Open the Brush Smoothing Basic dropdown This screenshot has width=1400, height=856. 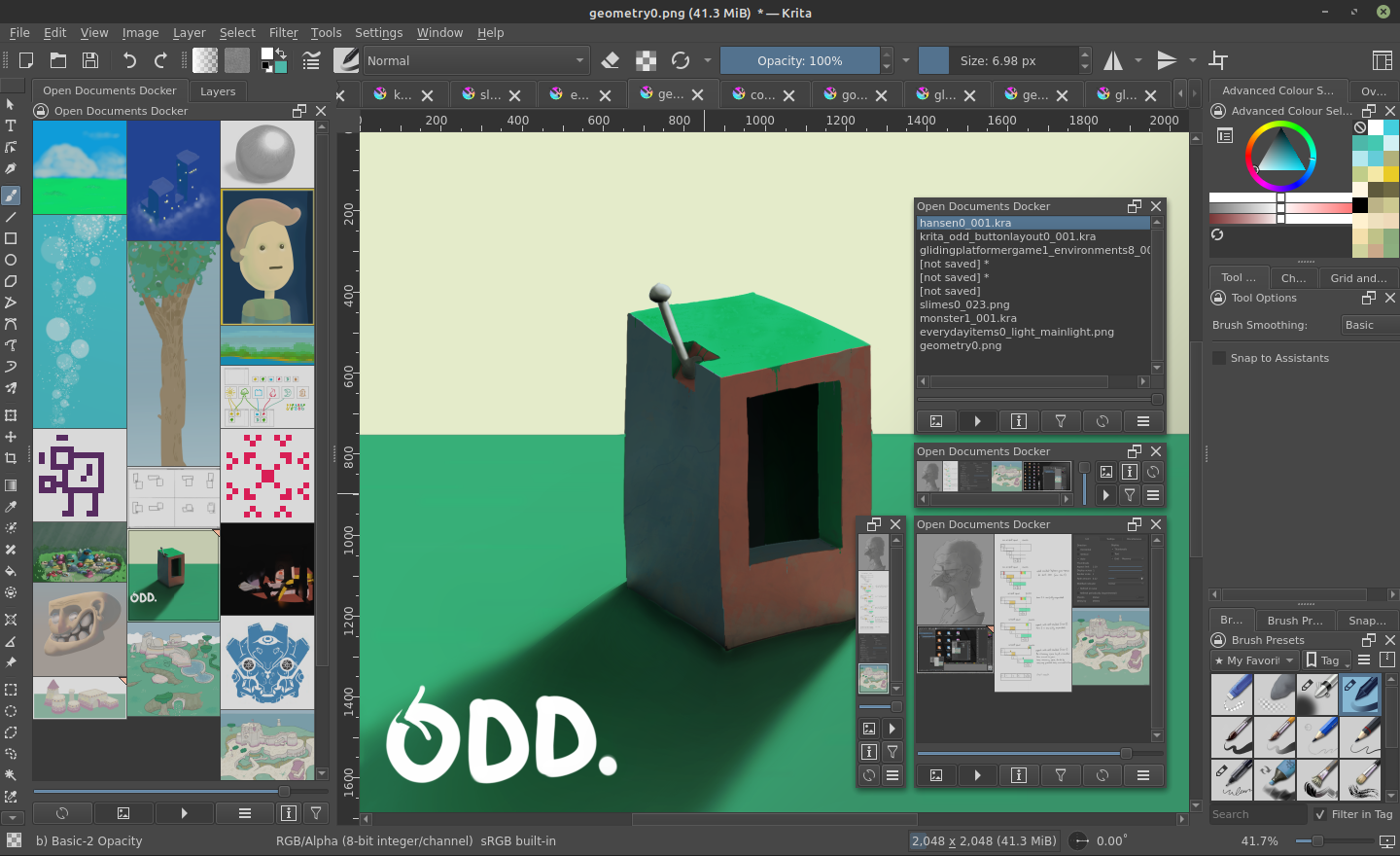point(1369,325)
